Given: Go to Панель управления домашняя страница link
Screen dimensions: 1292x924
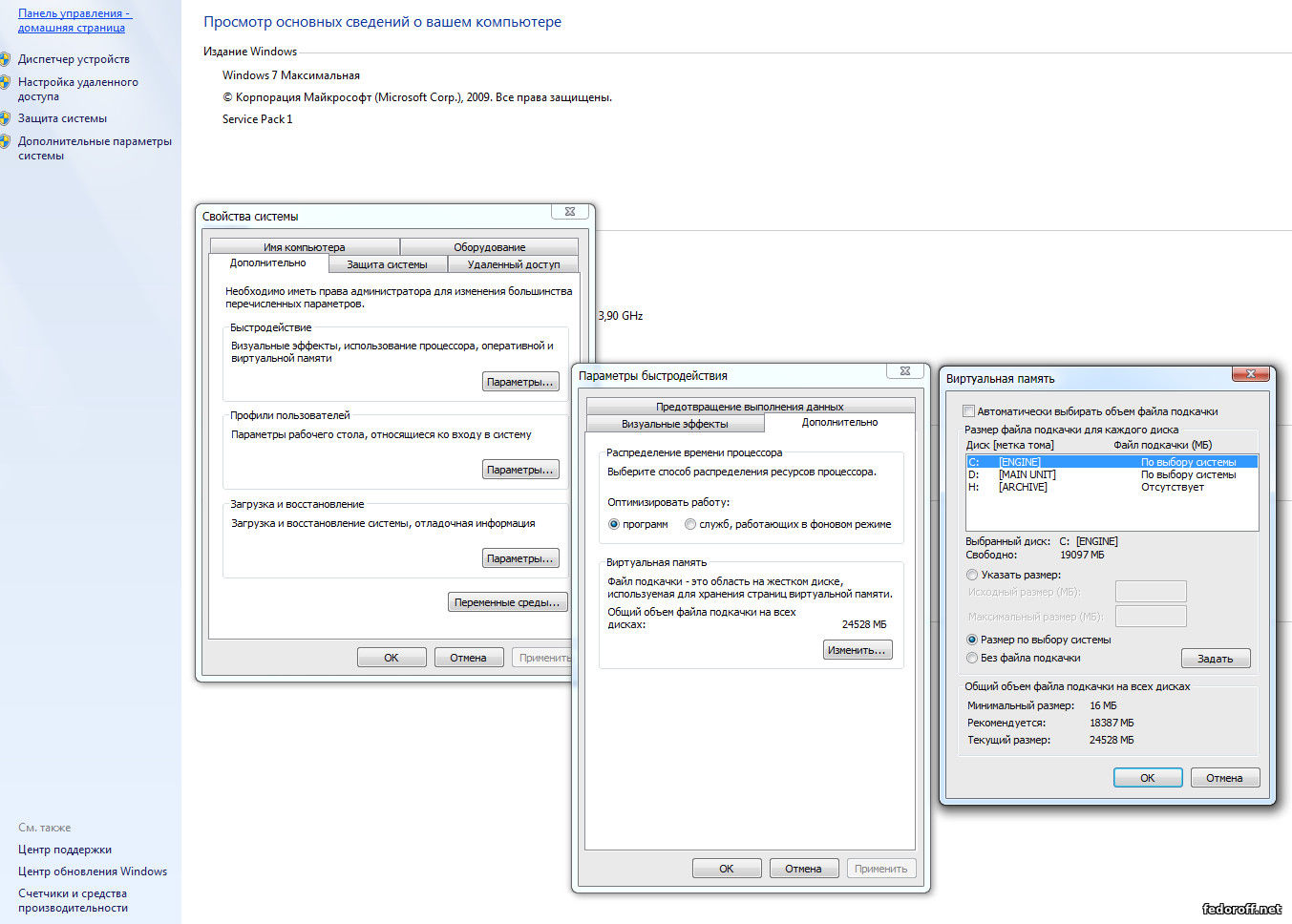Looking at the screenshot, I should pos(74,20).
